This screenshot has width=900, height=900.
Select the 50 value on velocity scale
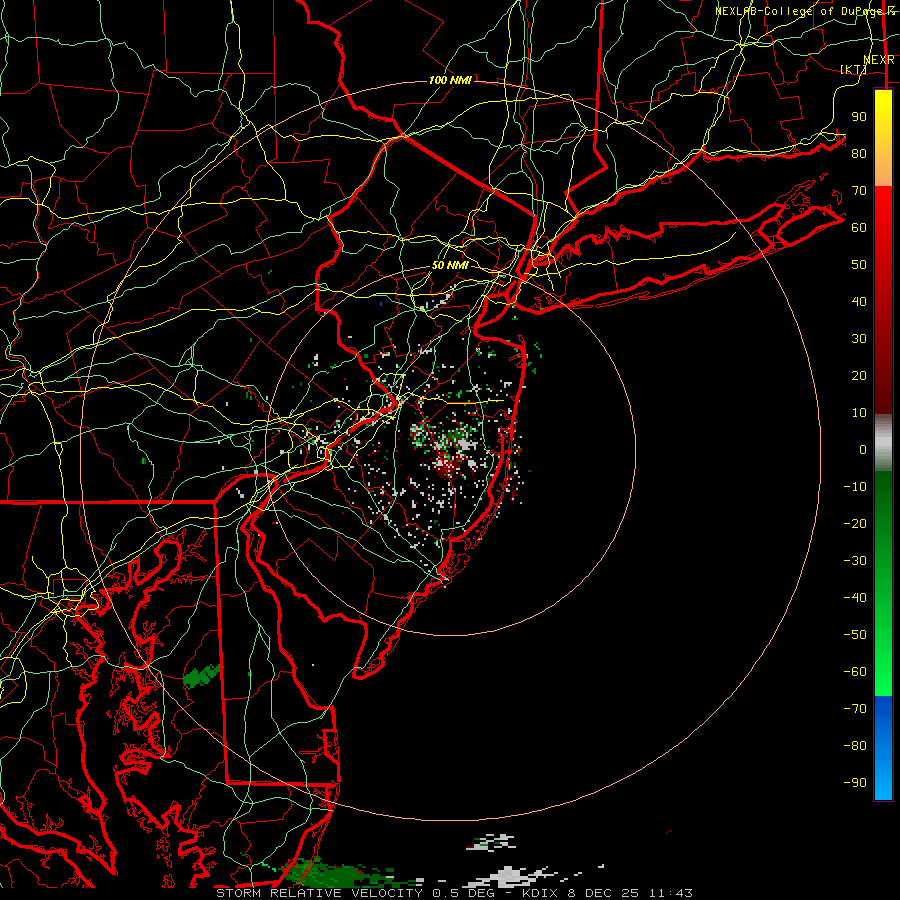[x=859, y=265]
